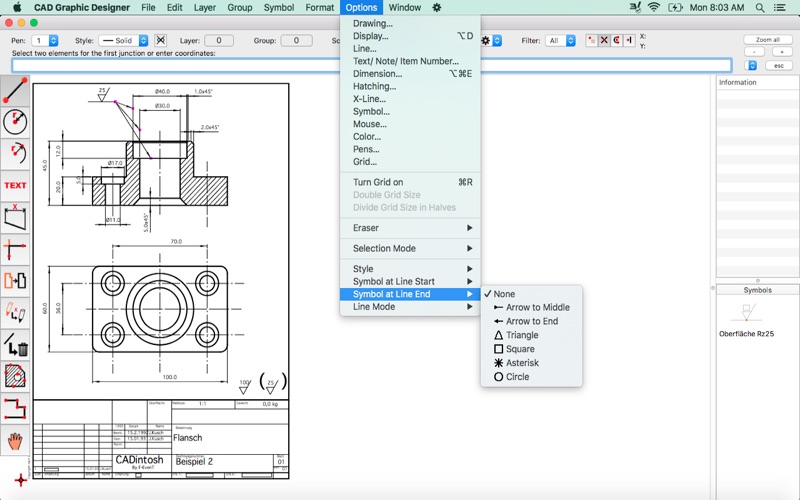Click the Zoom all button
800x500 pixels.
pyautogui.click(x=768, y=40)
